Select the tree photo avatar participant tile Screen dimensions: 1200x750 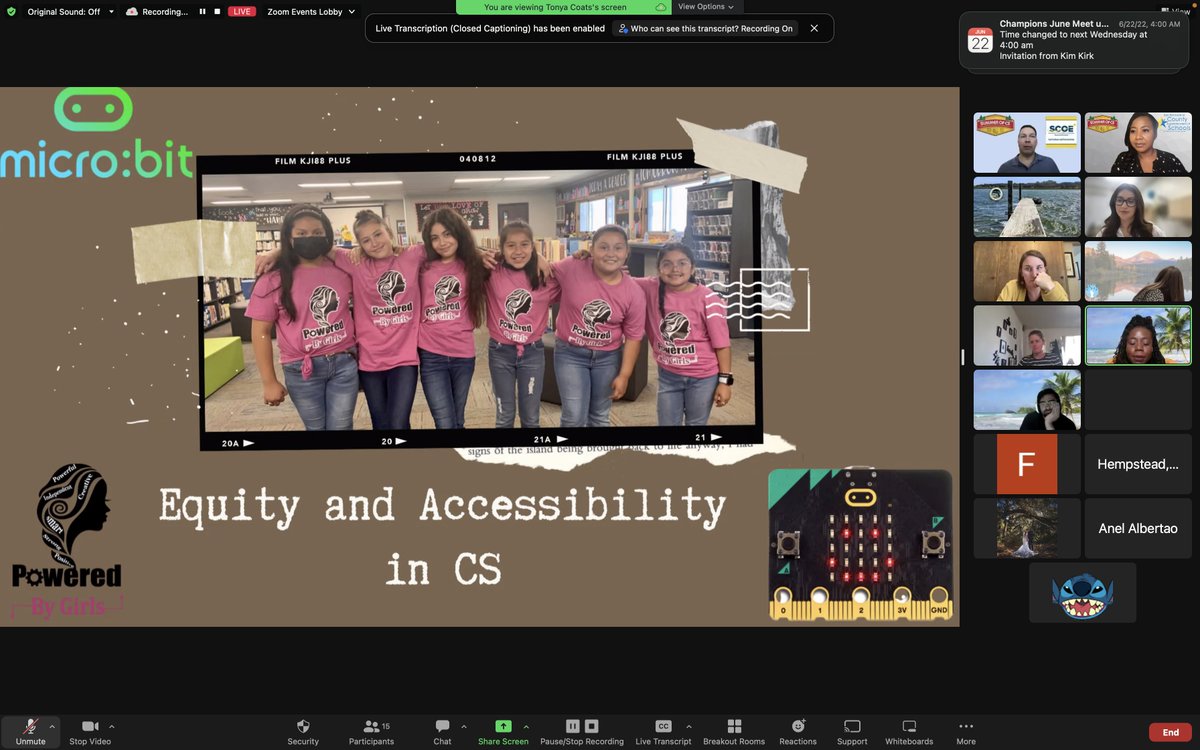coord(1027,528)
